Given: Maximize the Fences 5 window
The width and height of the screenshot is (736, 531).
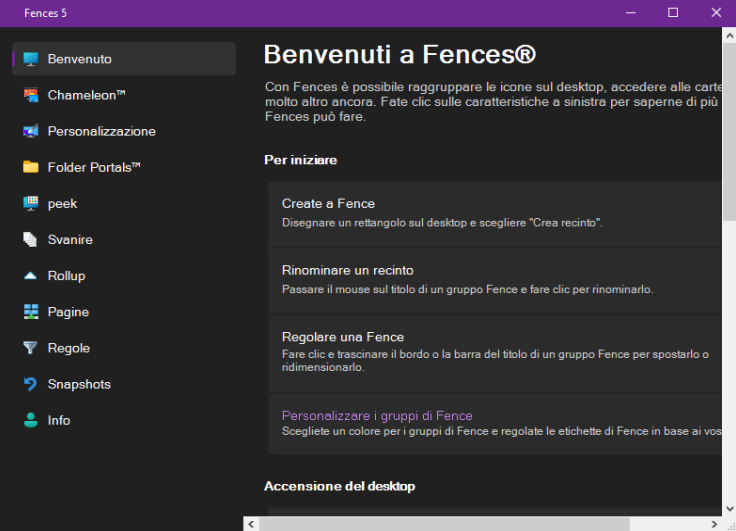Looking at the screenshot, I should tap(673, 13).
